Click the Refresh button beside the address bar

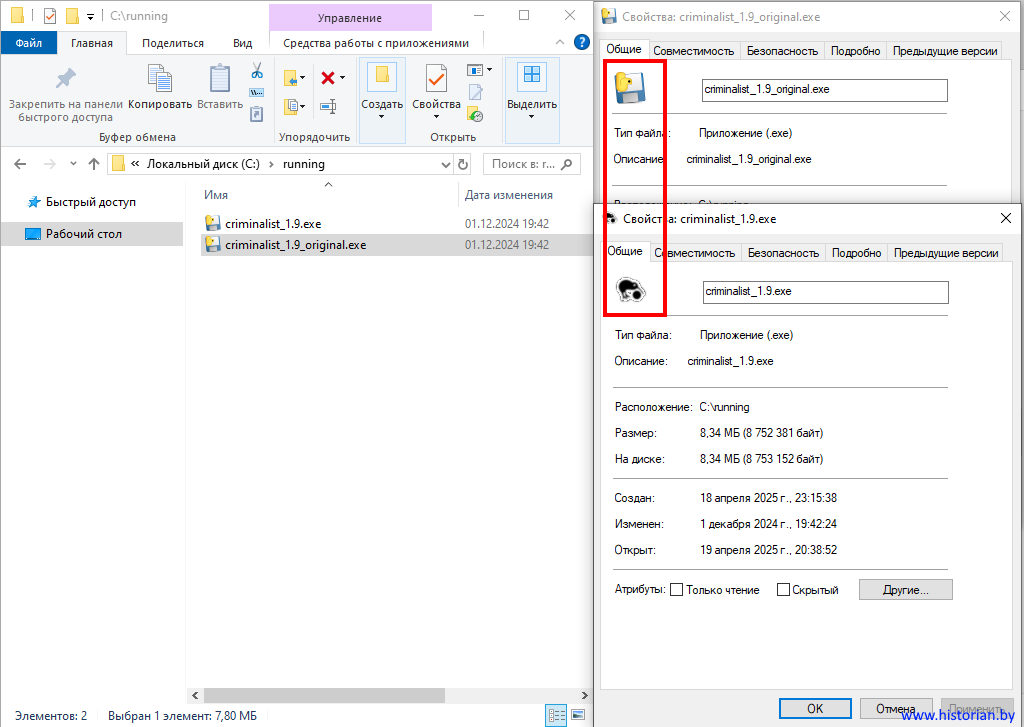pyautogui.click(x=463, y=164)
